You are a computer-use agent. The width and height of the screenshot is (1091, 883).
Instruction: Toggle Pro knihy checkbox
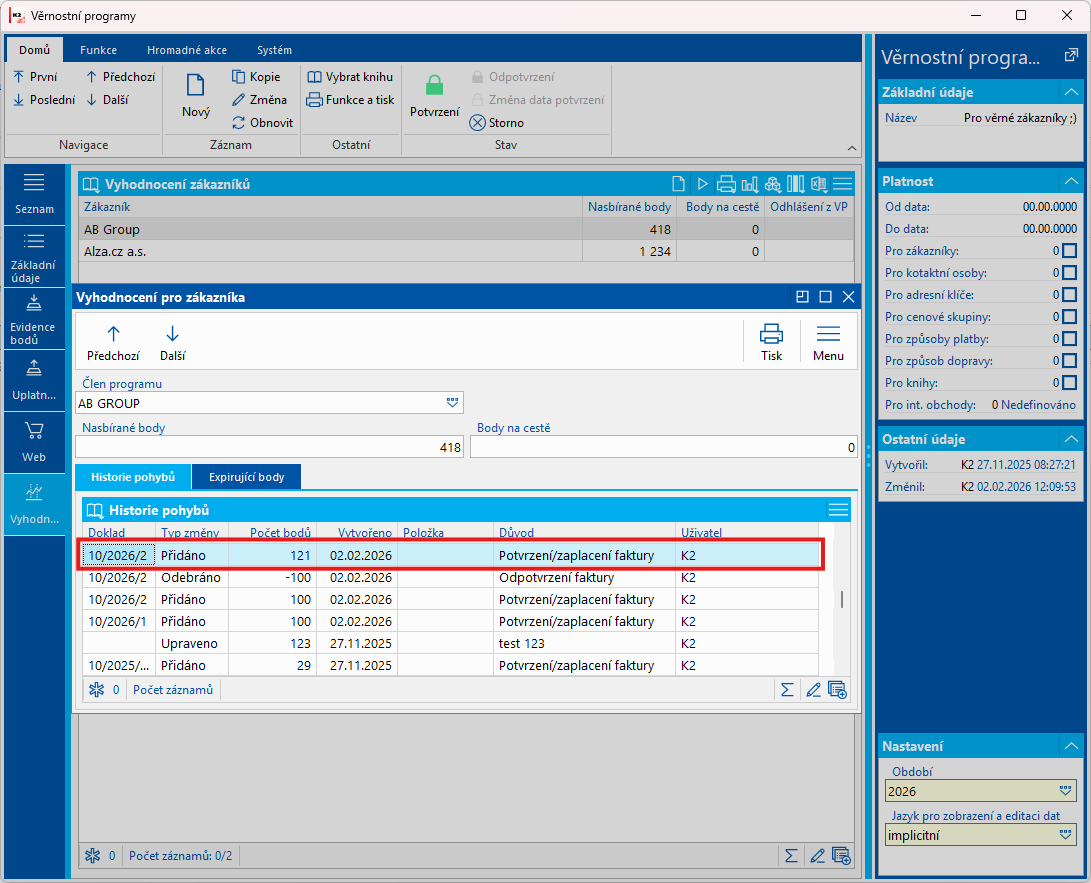(x=1069, y=383)
